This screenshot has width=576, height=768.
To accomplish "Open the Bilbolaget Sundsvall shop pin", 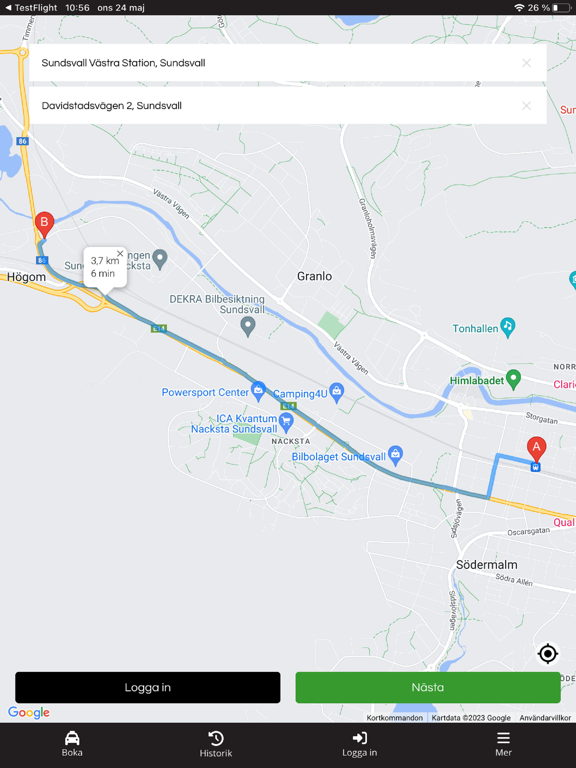I will coord(395,454).
